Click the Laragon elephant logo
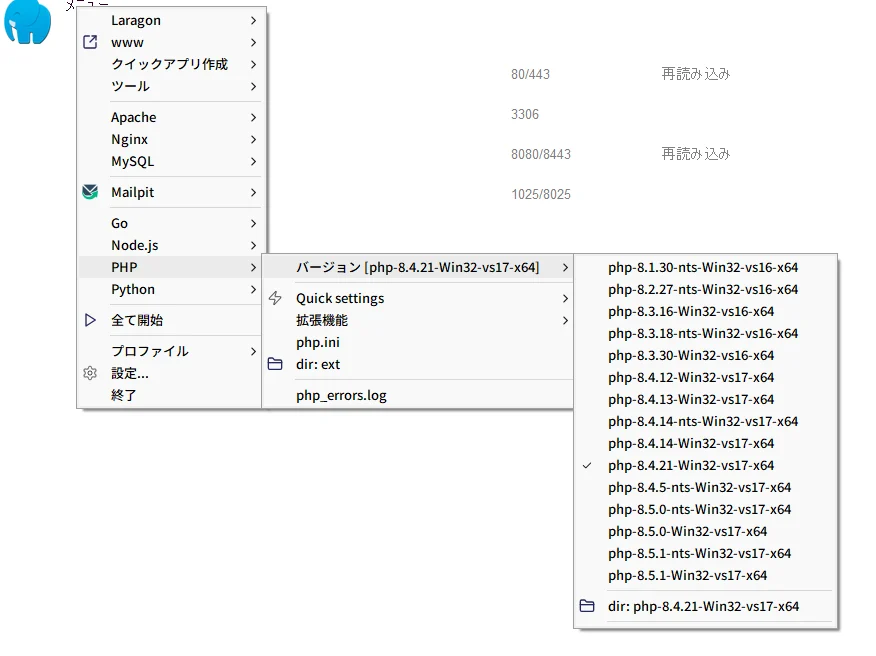Viewport: 876px width, 656px height. coord(27,22)
